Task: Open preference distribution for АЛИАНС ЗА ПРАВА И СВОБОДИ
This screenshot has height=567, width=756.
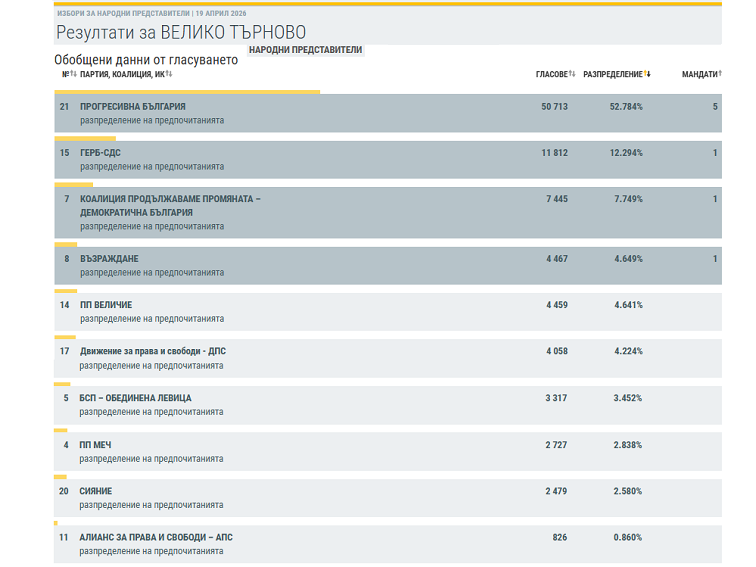Action: pyautogui.click(x=152, y=551)
